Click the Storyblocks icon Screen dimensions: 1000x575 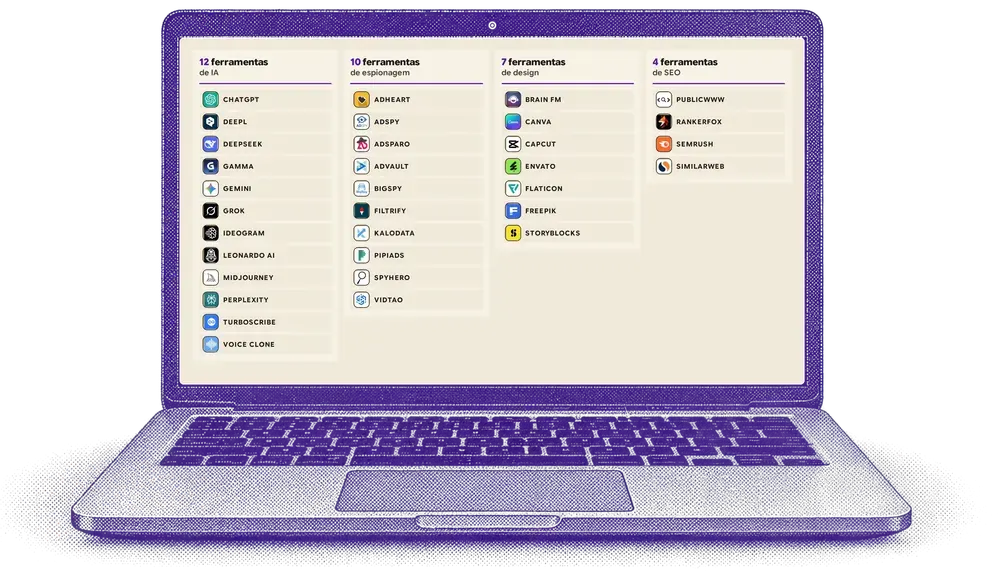[513, 233]
